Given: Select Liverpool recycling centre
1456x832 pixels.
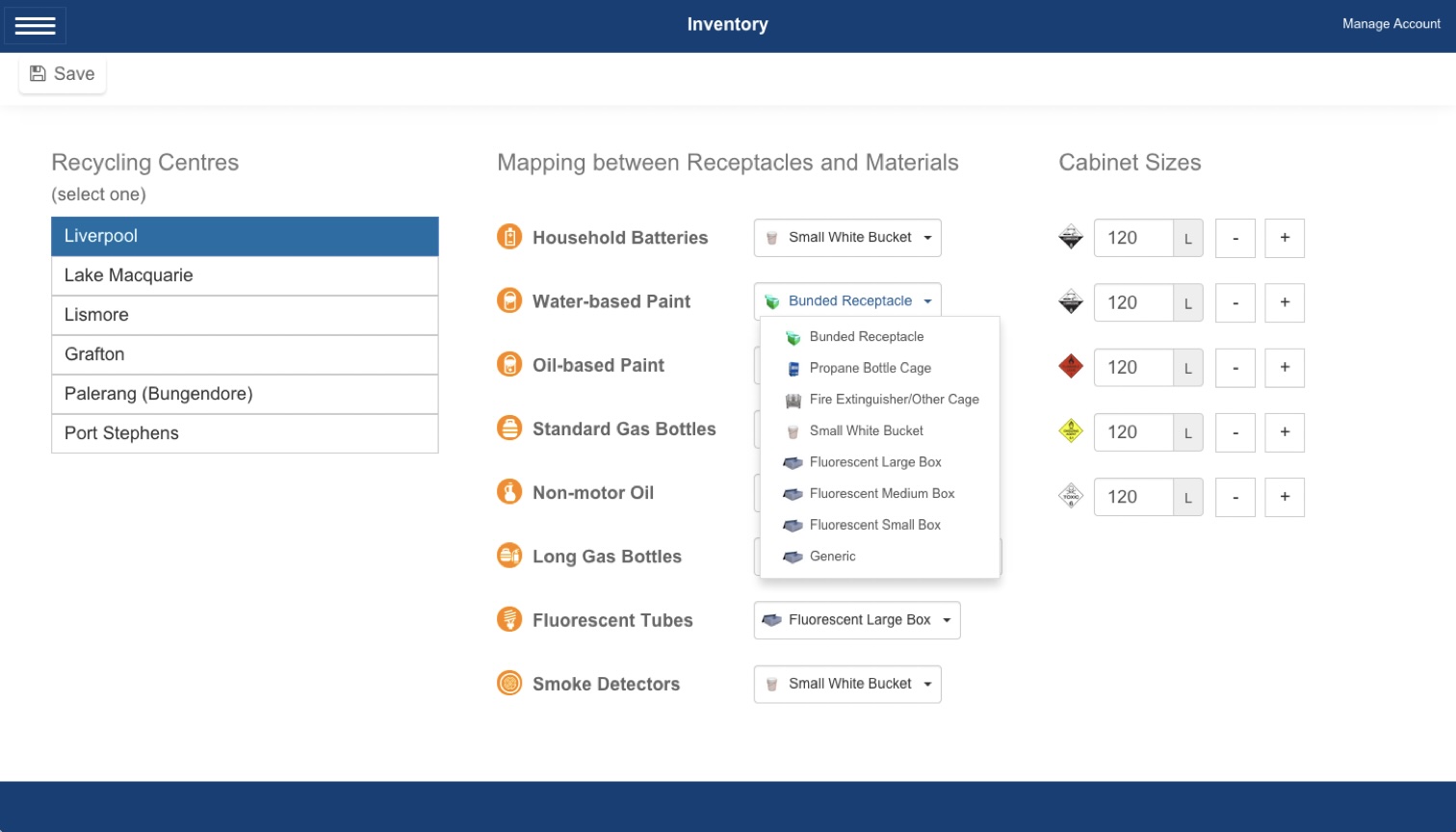Looking at the screenshot, I should pos(245,236).
